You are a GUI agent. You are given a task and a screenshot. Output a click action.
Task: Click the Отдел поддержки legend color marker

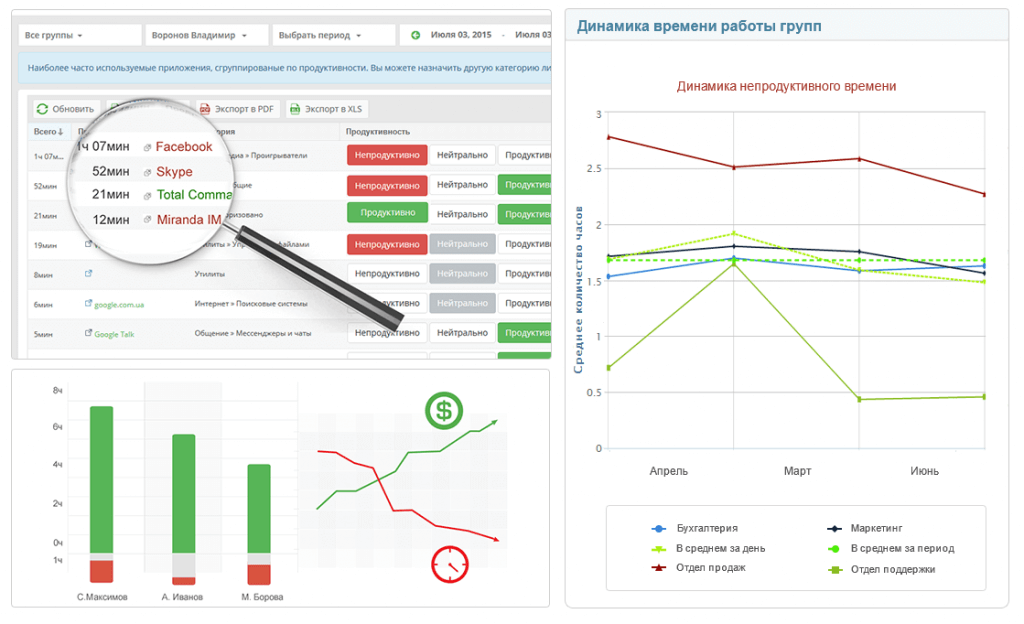click(834, 569)
